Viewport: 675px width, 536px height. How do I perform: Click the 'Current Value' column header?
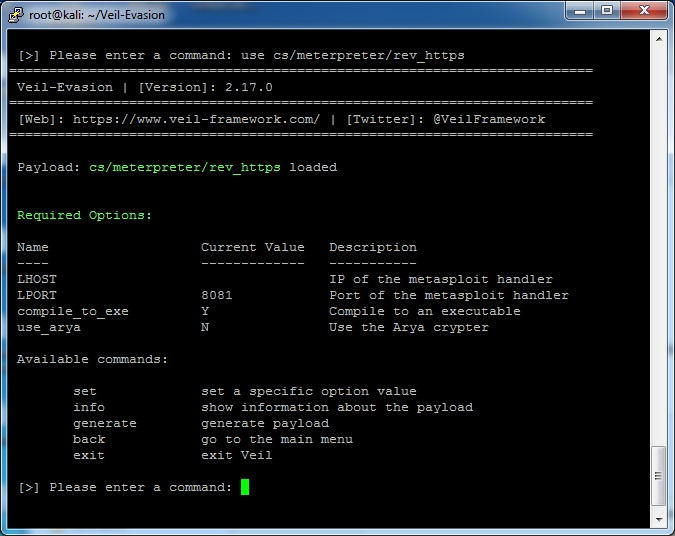point(253,247)
